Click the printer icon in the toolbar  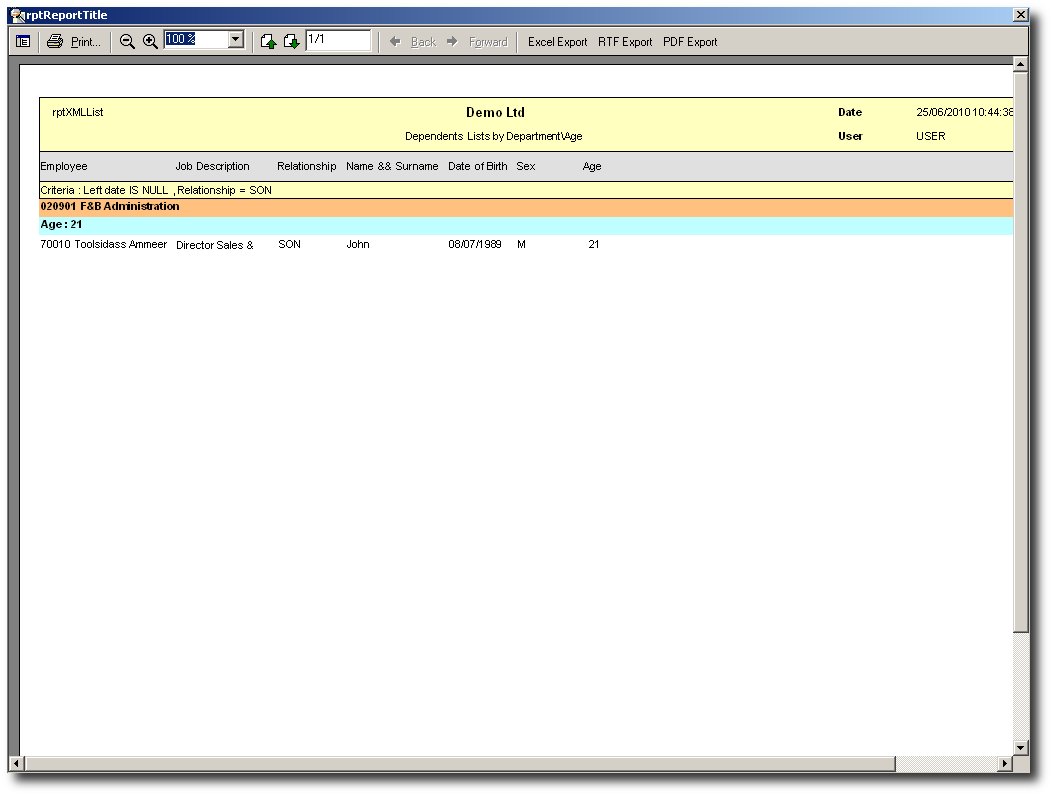[55, 41]
